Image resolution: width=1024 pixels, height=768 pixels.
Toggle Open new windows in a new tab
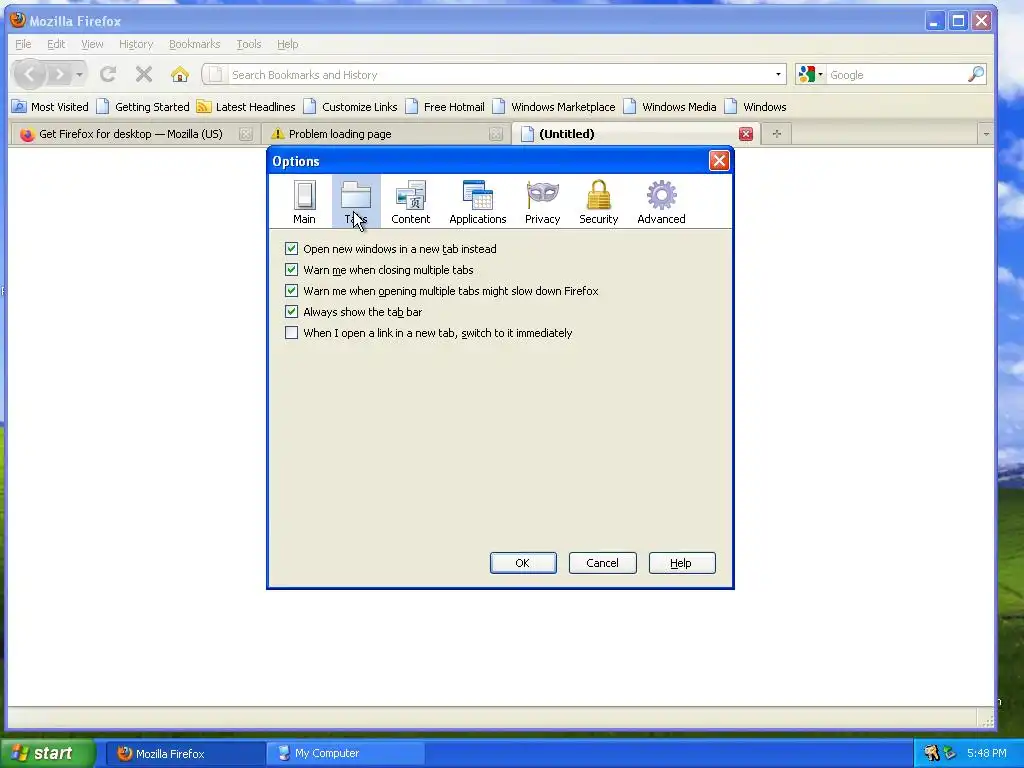click(291, 249)
